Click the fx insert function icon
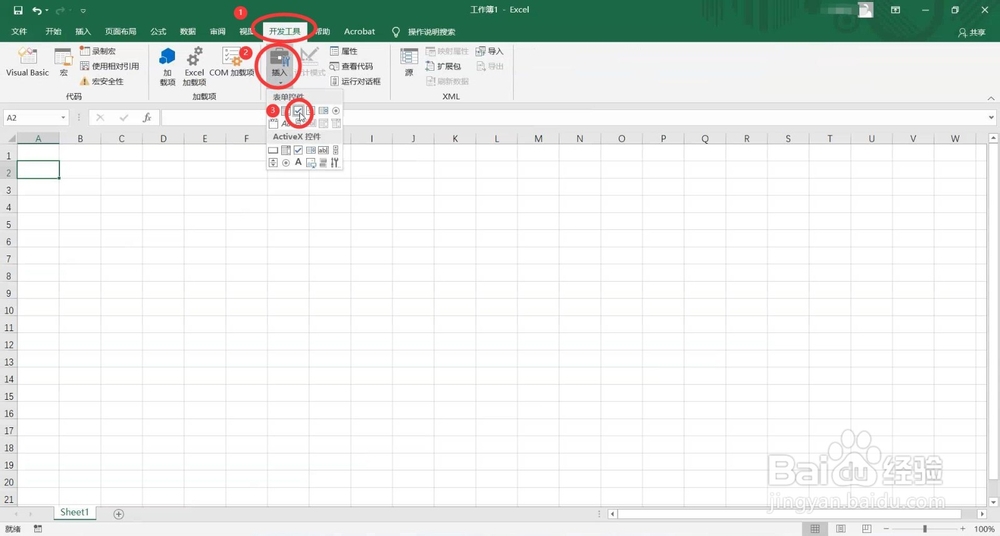This screenshot has height=536, width=1000. [x=147, y=117]
